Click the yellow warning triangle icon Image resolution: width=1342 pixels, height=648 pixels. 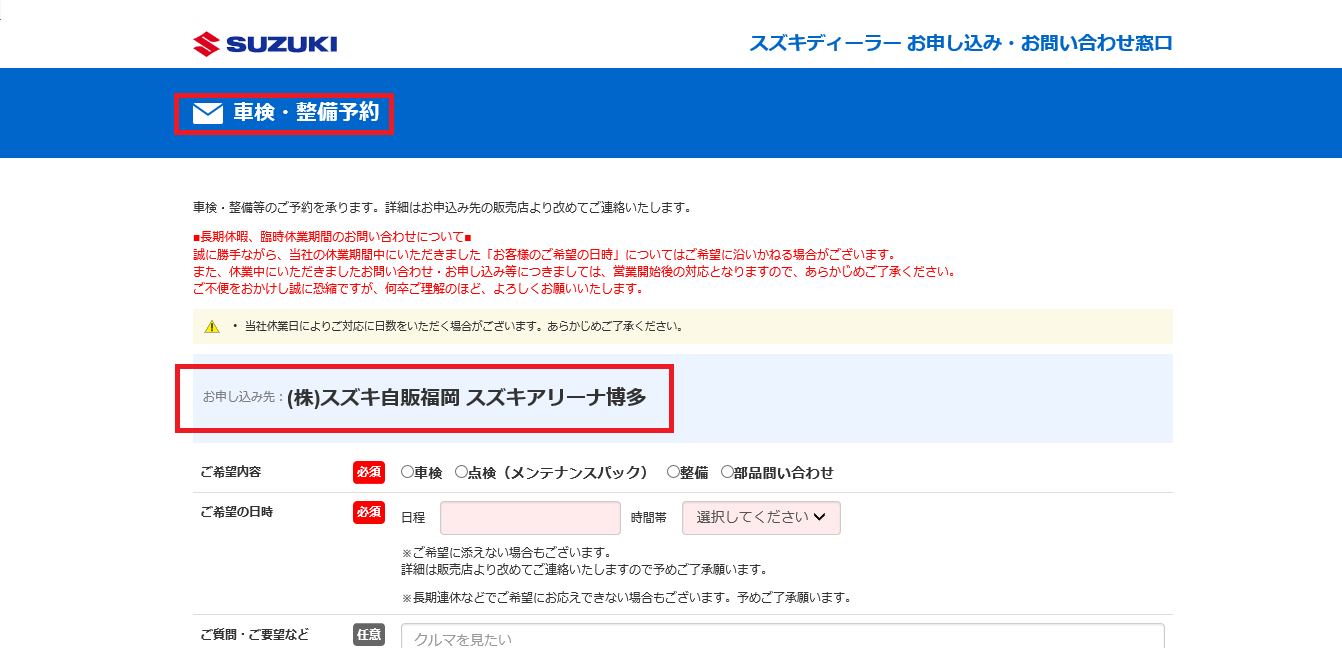tap(212, 326)
